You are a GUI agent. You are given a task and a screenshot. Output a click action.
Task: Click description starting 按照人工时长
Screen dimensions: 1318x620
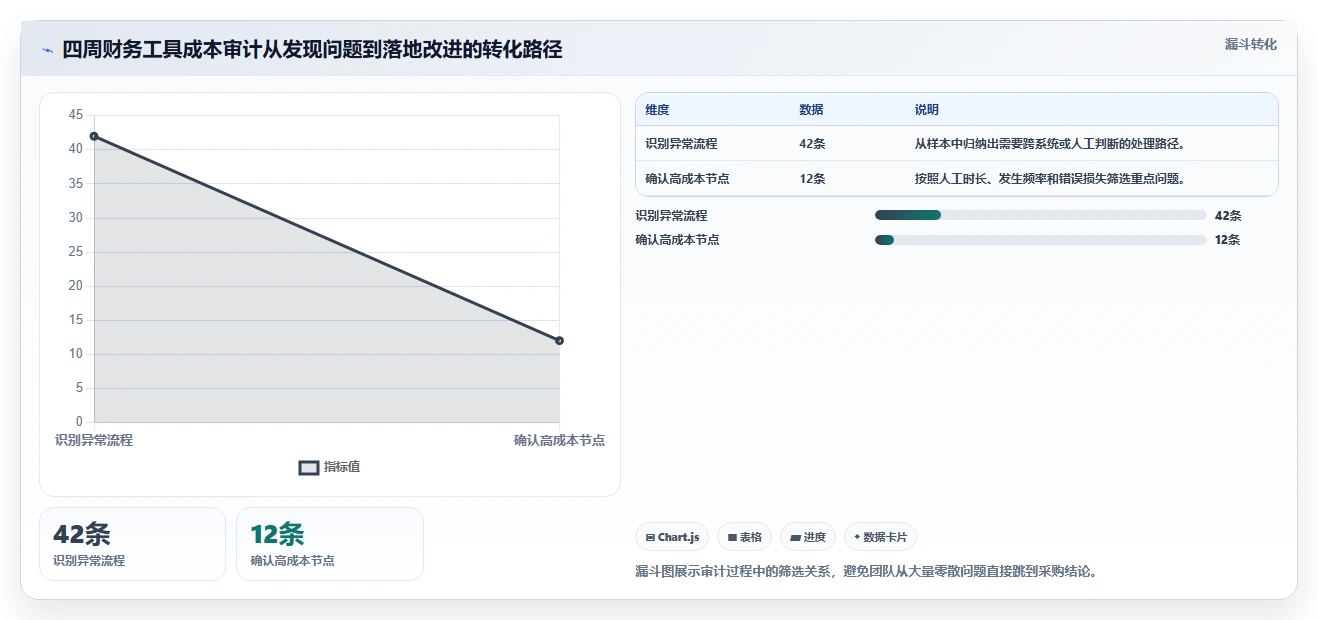tap(1050, 179)
